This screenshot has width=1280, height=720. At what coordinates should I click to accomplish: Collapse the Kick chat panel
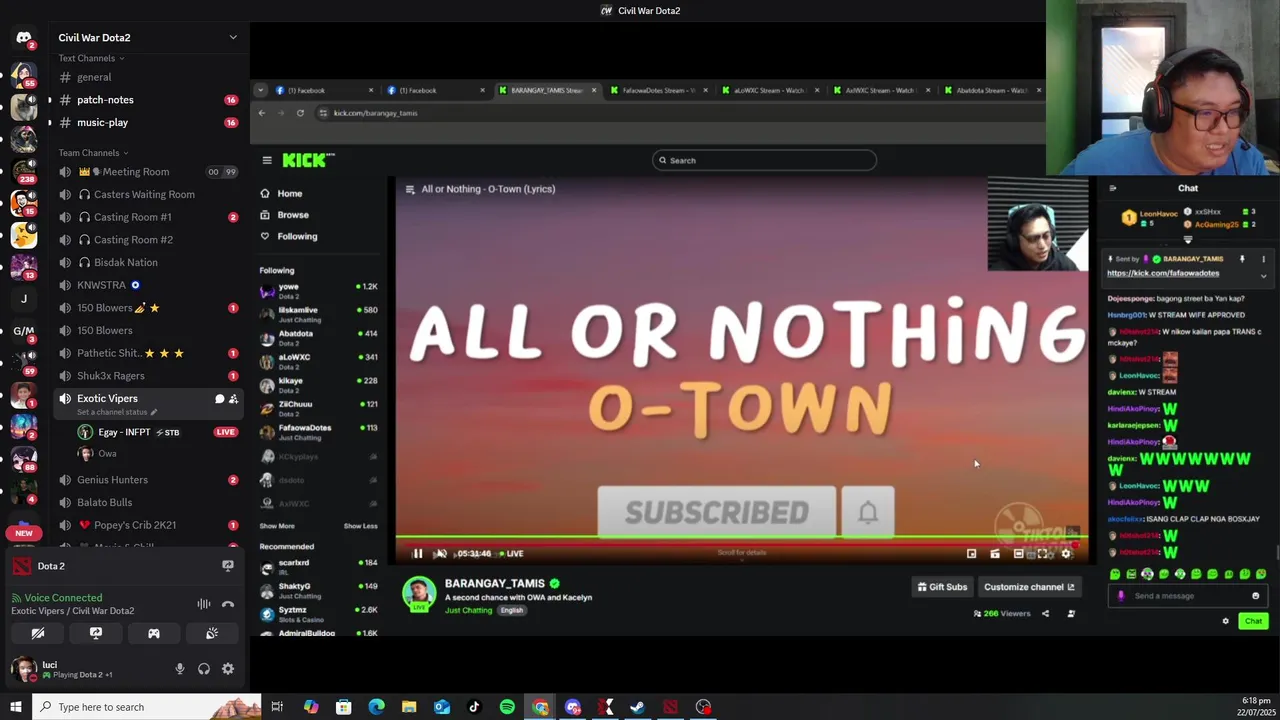tap(1113, 188)
